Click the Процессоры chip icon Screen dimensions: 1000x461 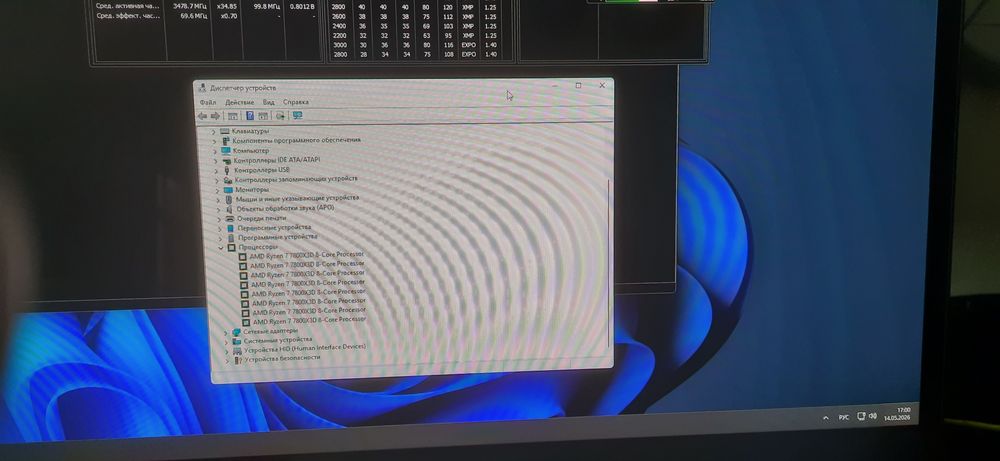pos(232,247)
